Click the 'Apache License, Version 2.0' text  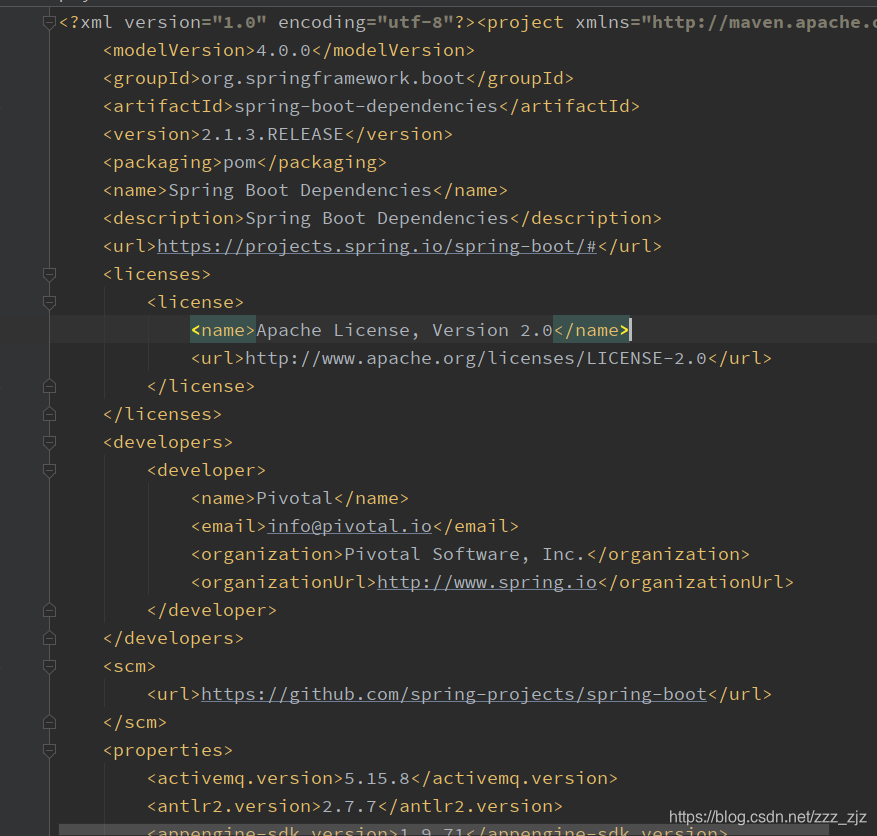[x=404, y=330]
